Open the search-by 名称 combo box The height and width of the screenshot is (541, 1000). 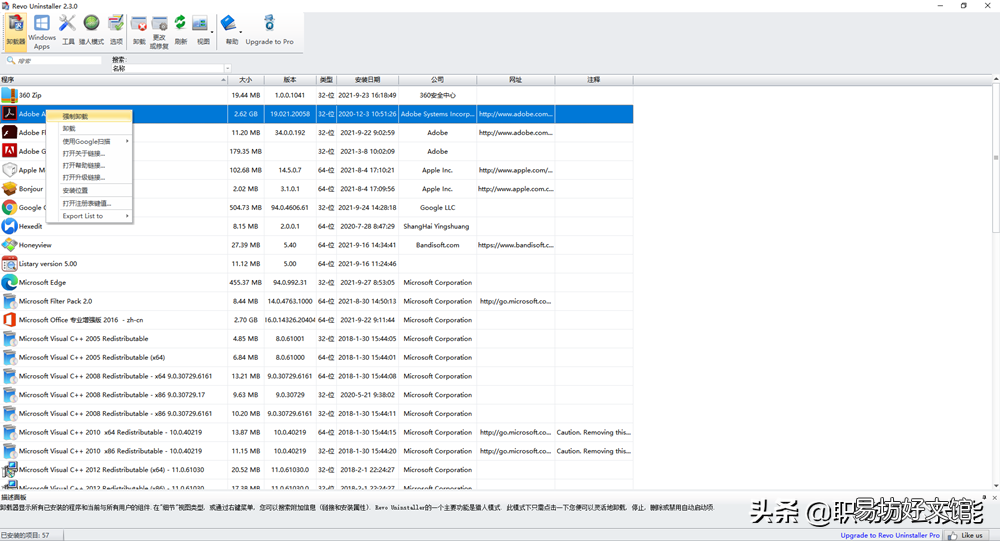point(171,68)
